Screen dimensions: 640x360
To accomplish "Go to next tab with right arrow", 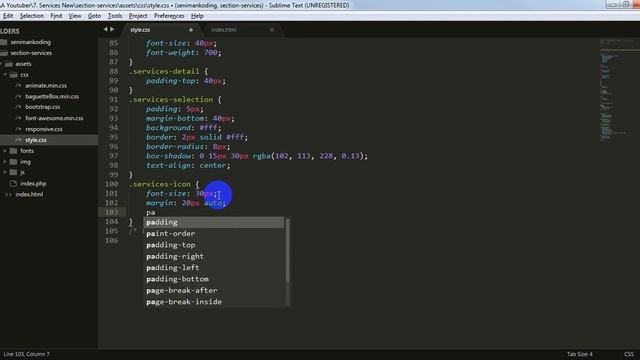I will (x=112, y=29).
